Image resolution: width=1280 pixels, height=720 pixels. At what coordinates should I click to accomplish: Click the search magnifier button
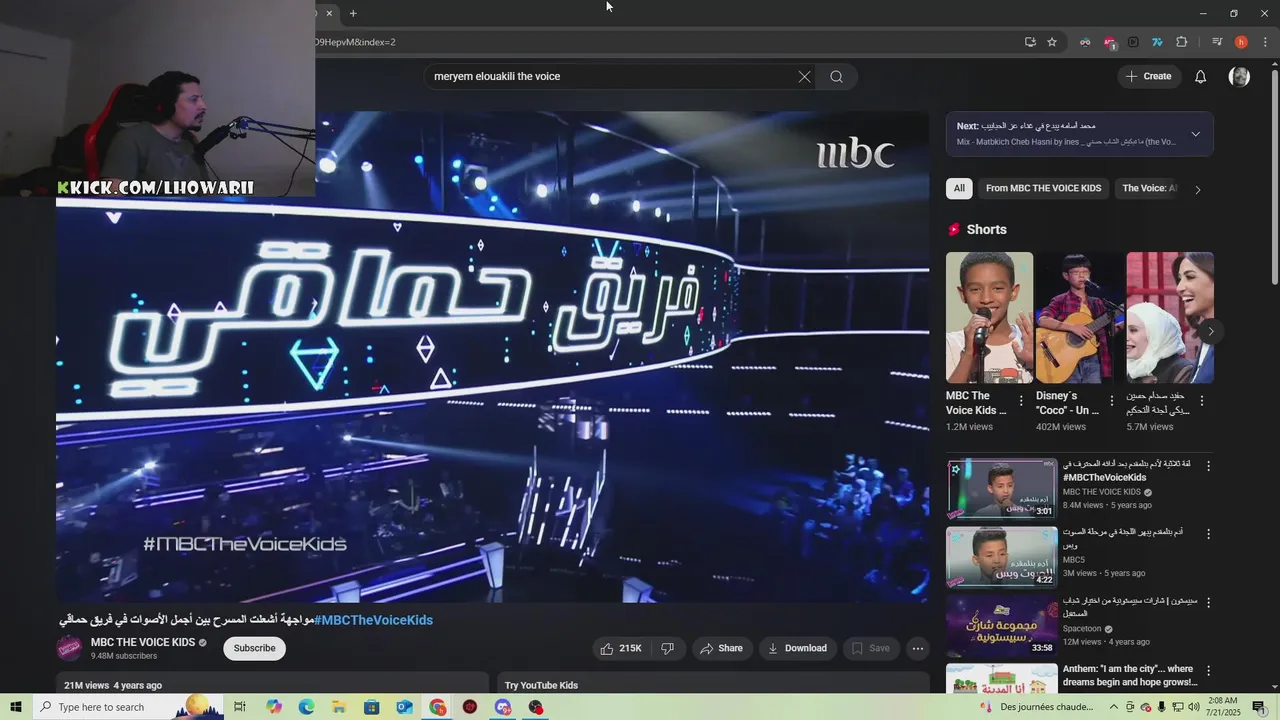click(836, 77)
